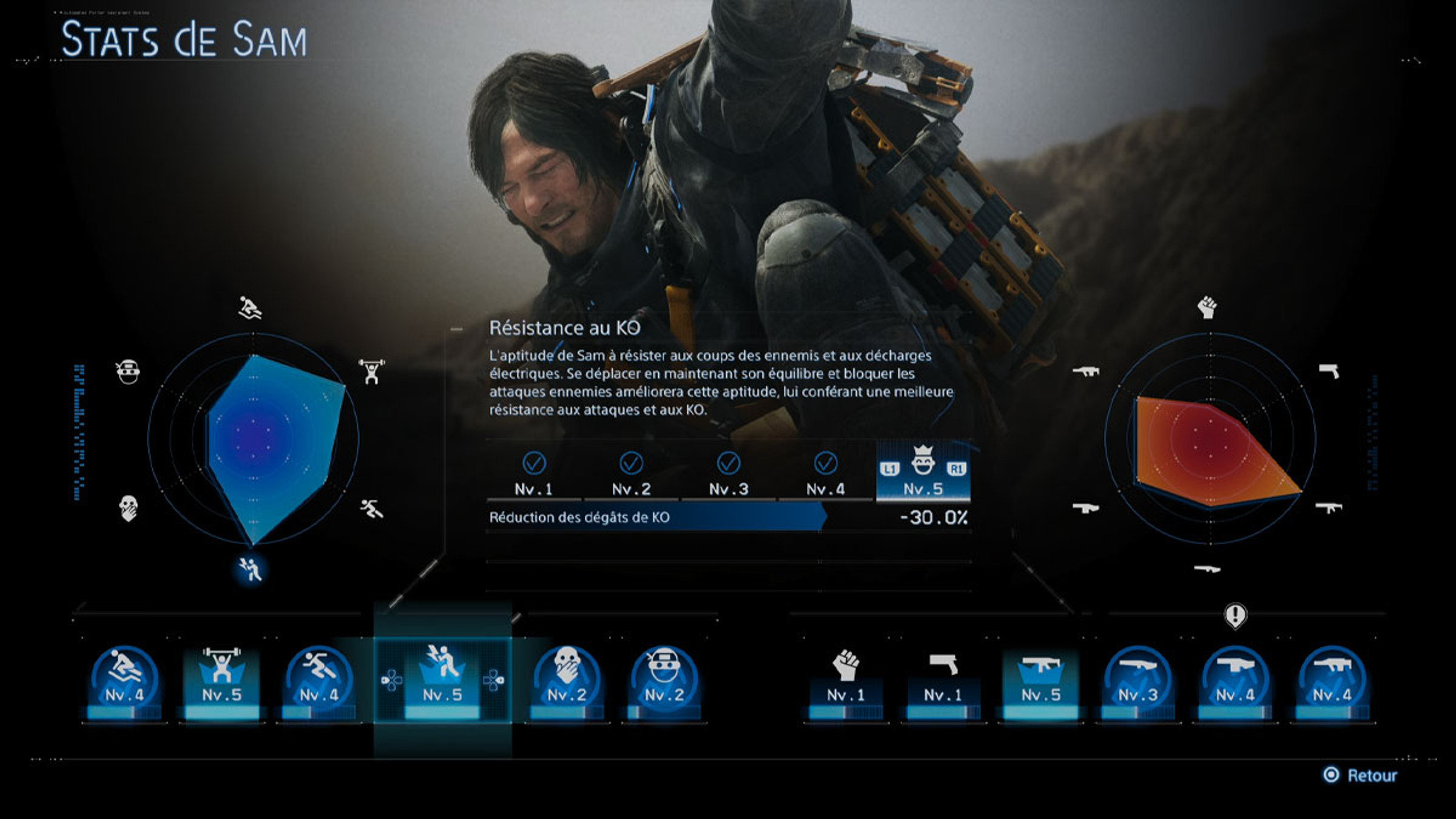The image size is (1456, 819).
Task: Click the Stats de Sam title
Action: (x=184, y=39)
